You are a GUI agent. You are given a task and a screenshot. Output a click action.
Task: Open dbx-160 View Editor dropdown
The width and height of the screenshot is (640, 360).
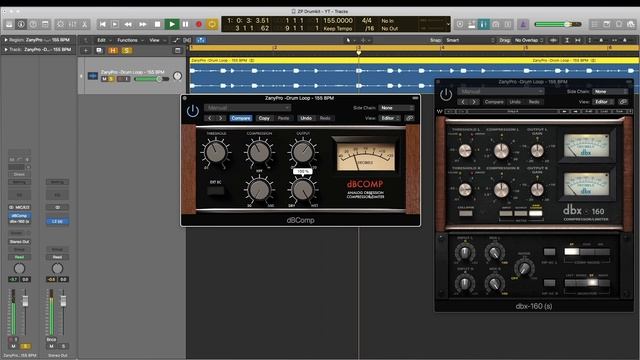[x=604, y=102]
